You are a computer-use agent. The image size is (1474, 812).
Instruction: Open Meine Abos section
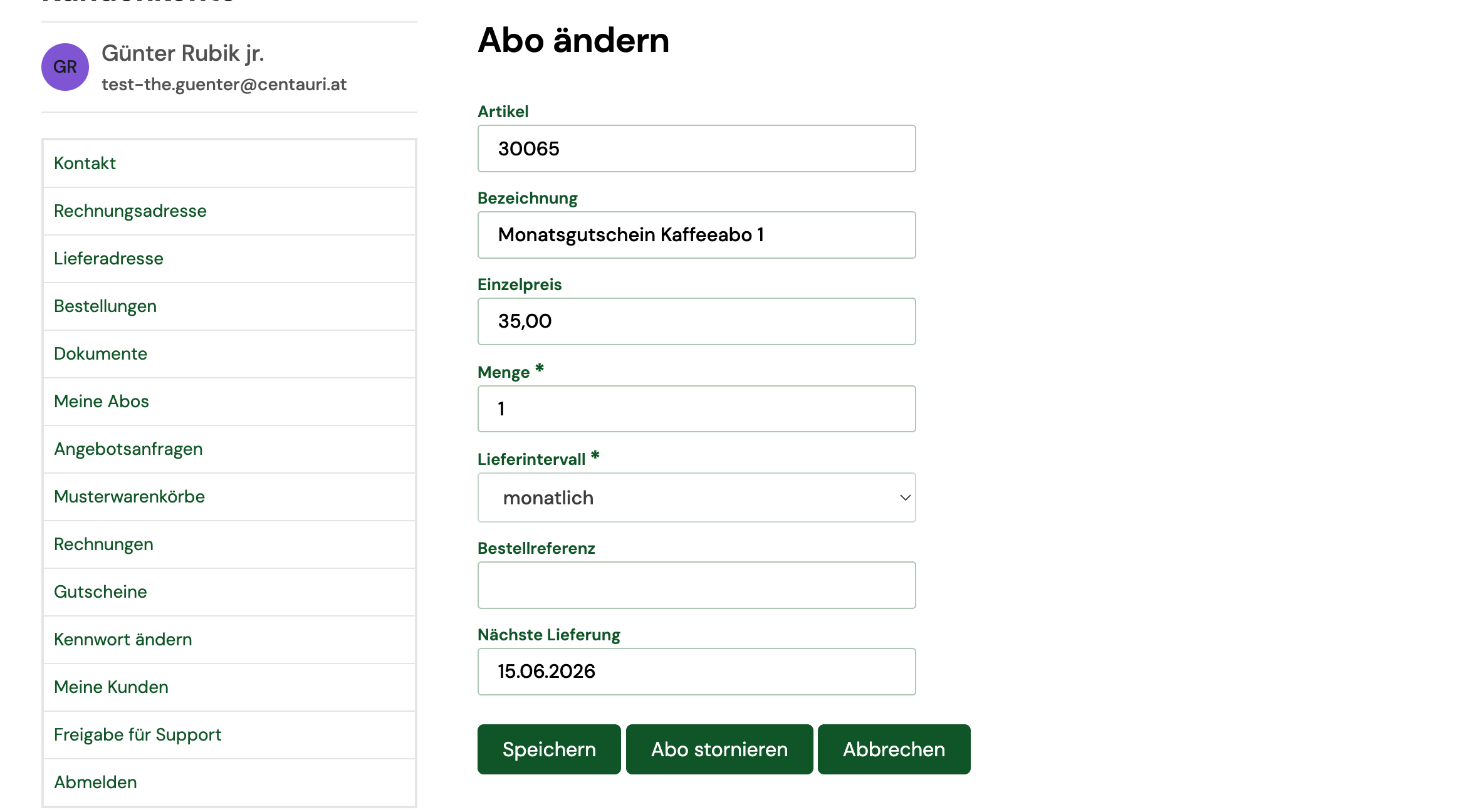pos(229,402)
